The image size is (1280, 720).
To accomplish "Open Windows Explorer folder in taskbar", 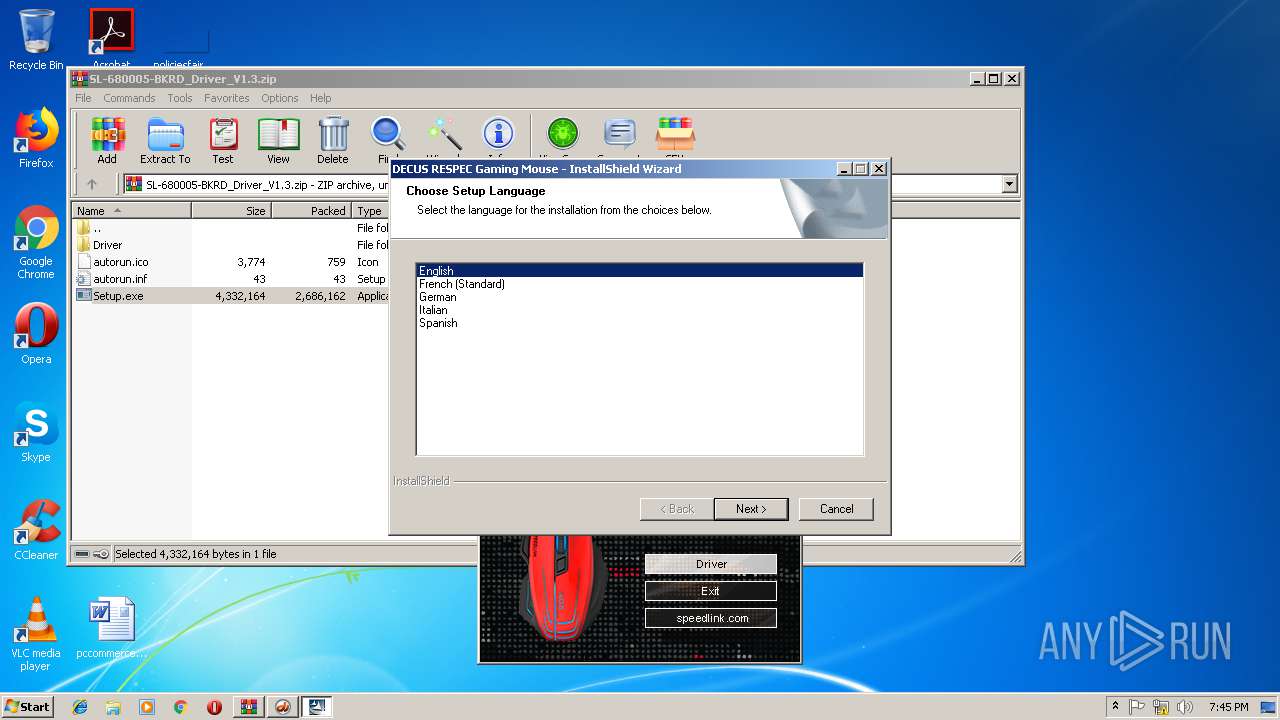I will click(113, 707).
